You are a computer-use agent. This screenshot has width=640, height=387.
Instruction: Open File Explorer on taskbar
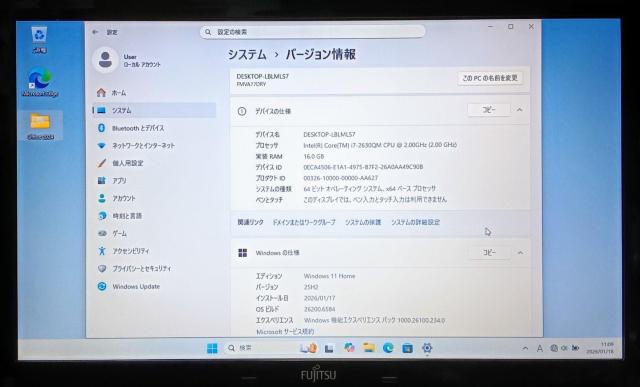[369, 348]
